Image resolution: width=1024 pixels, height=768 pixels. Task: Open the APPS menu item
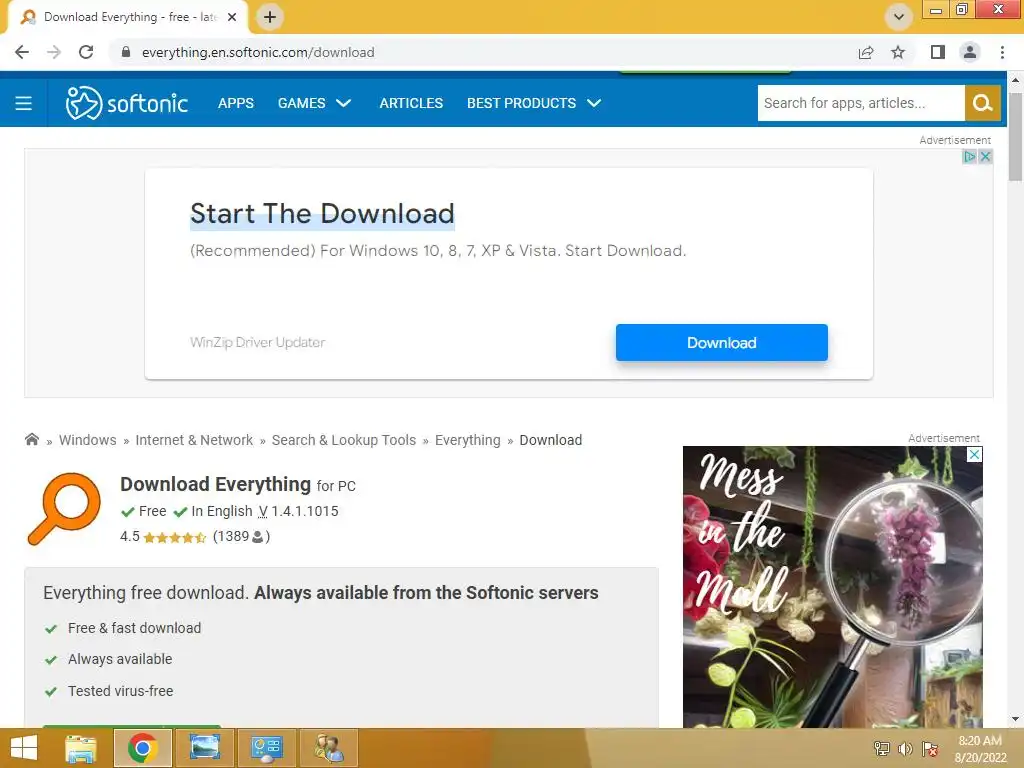tap(236, 103)
